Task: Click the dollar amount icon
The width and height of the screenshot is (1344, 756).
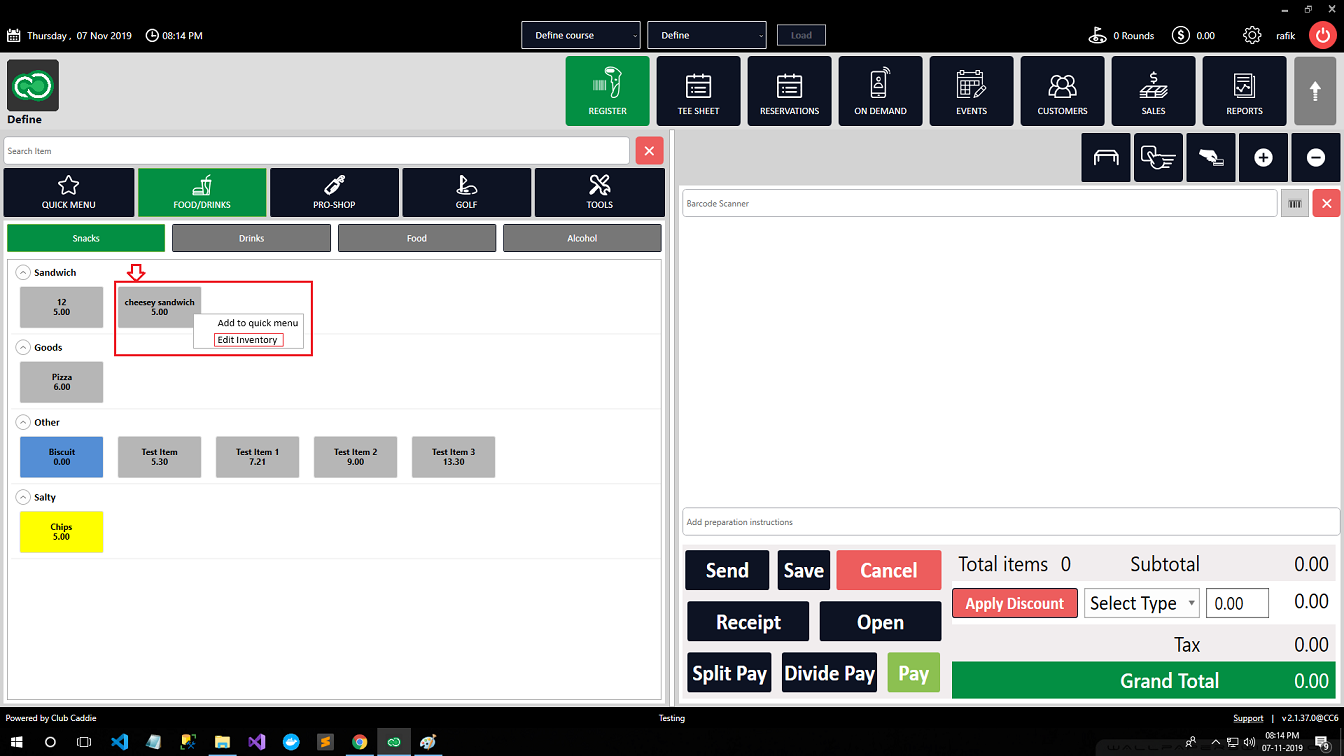Action: tap(1181, 35)
